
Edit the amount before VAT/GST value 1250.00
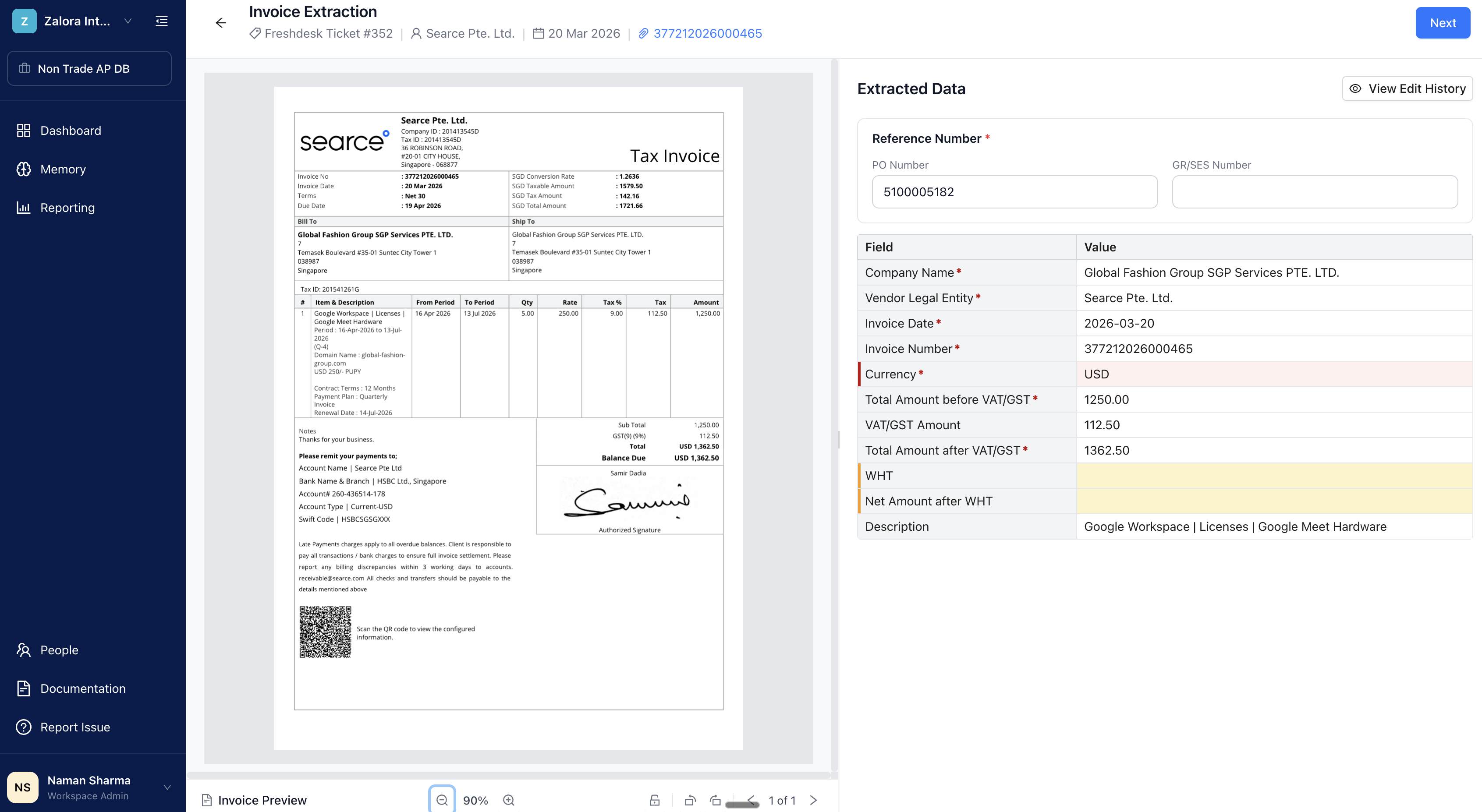(1274, 399)
